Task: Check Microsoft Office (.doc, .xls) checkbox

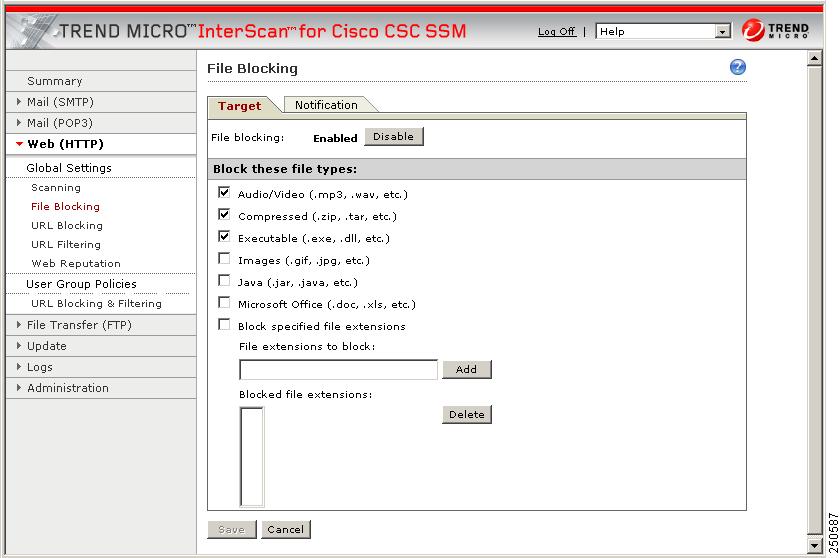Action: point(224,303)
